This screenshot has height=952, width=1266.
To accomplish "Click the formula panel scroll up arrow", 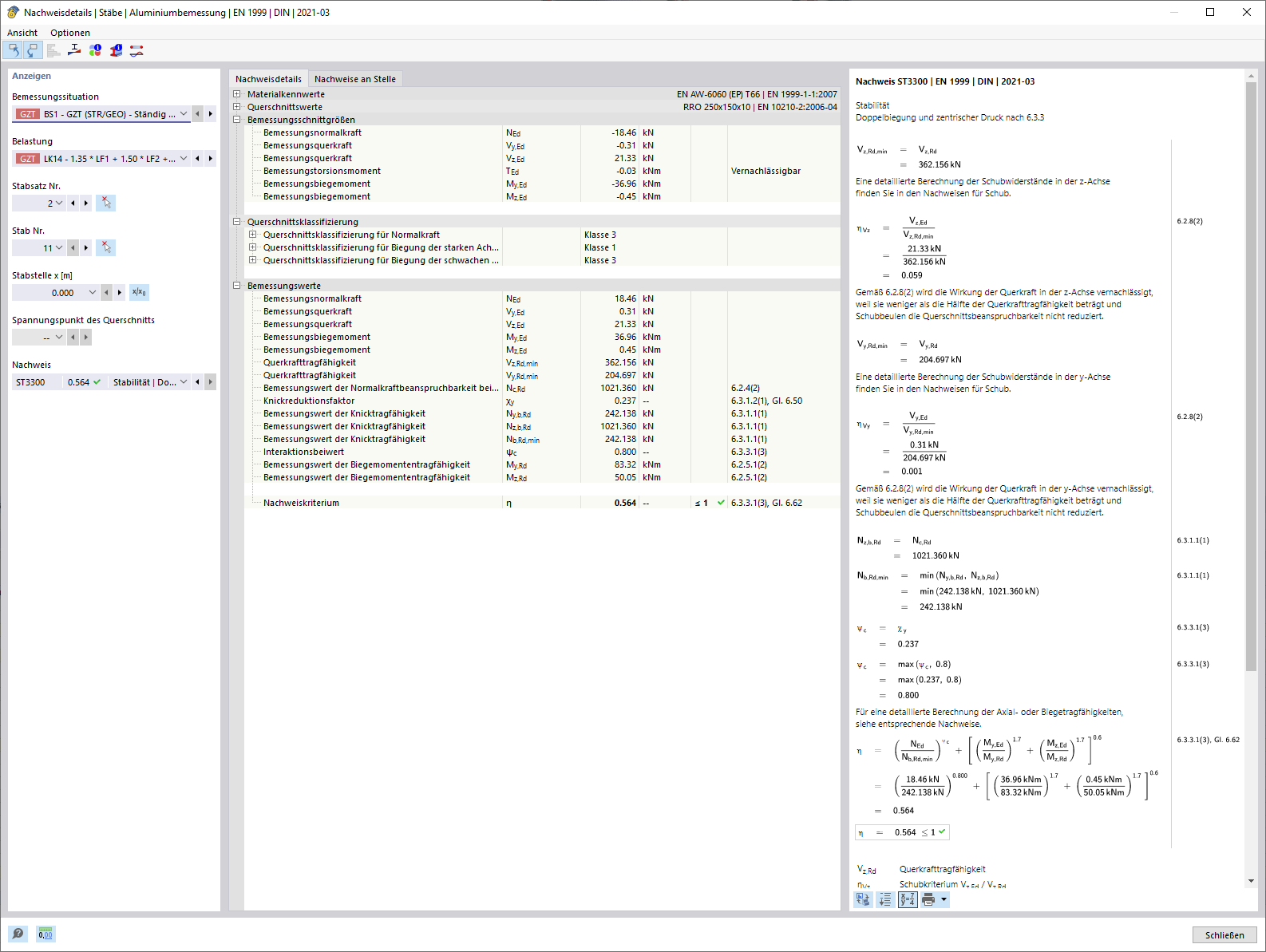I will [x=1251, y=76].
